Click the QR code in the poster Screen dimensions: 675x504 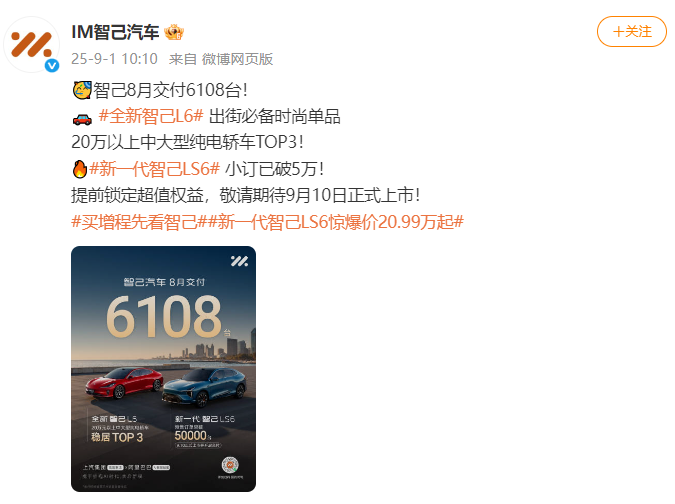(230, 465)
